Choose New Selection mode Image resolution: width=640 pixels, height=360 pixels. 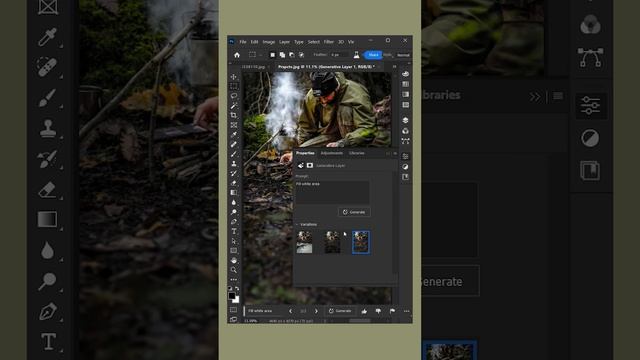273,55
